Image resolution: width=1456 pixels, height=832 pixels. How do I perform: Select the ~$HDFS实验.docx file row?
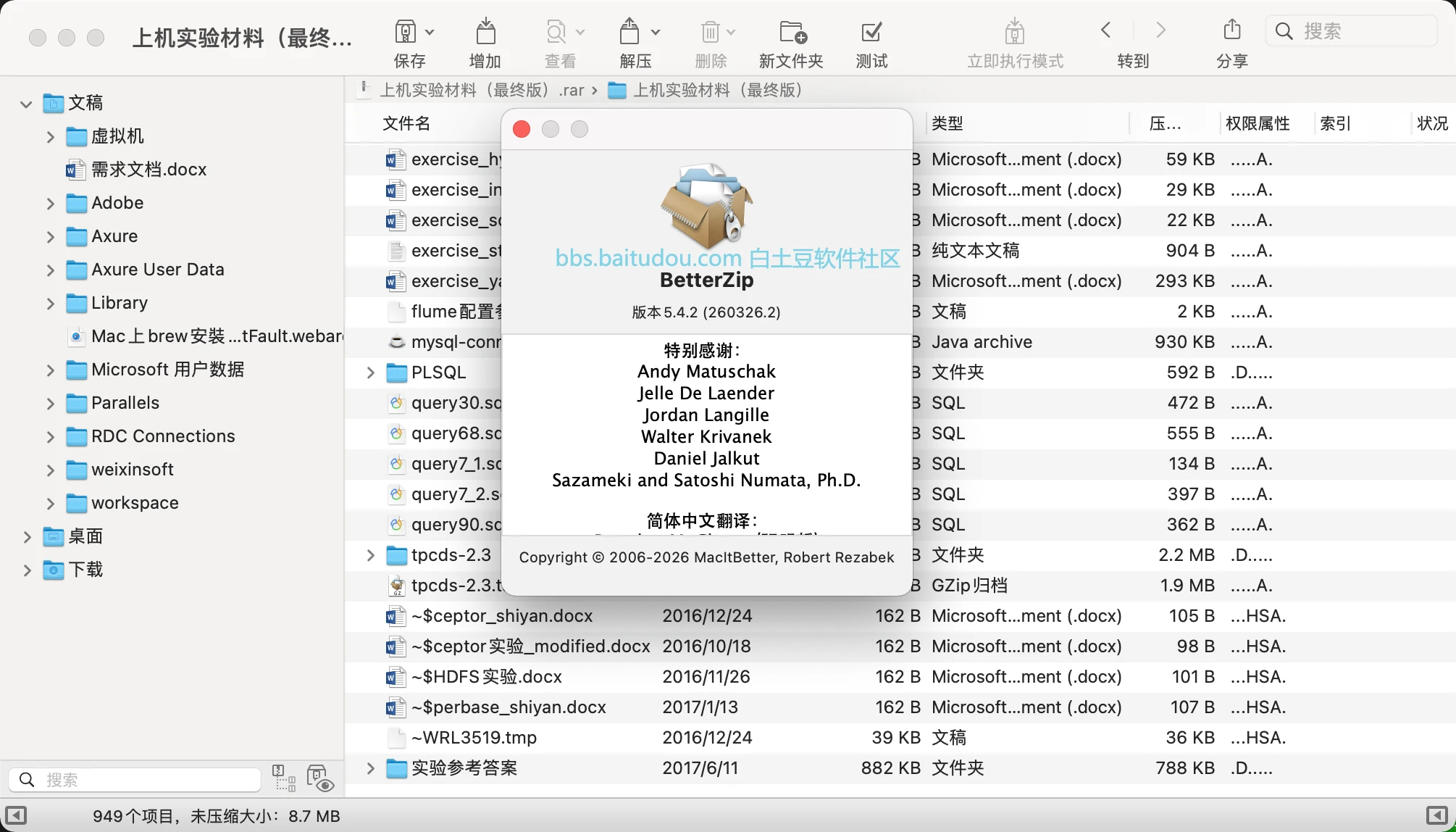tap(900, 677)
